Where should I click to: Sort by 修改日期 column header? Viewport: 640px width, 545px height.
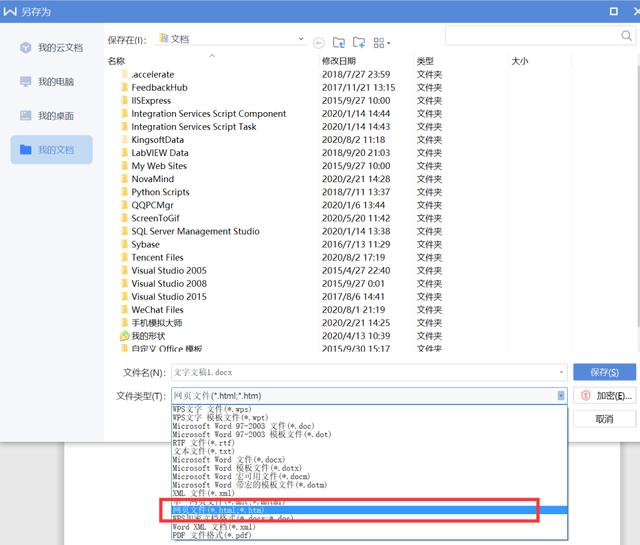click(x=339, y=61)
